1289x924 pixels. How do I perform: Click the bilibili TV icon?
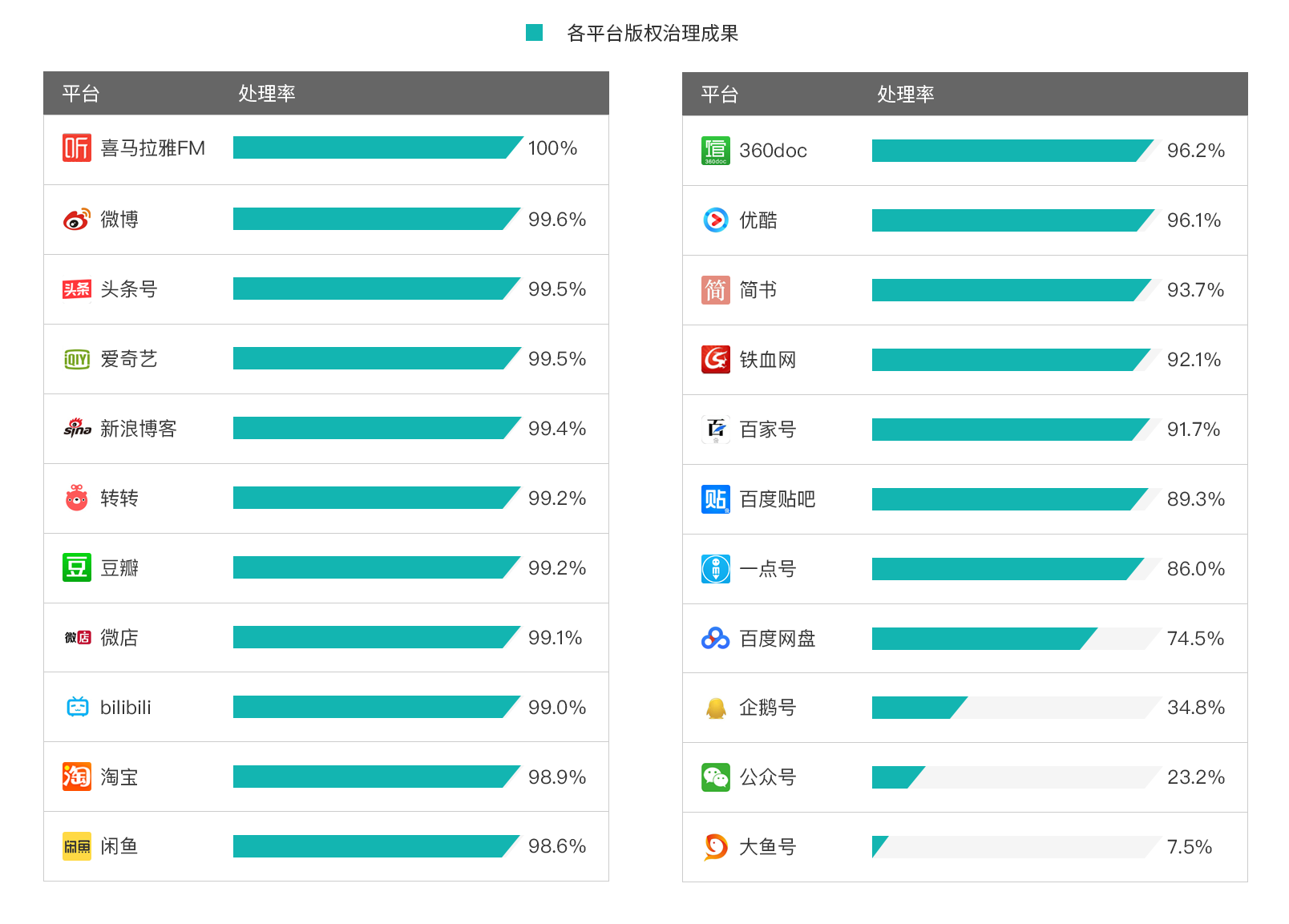coord(77,707)
